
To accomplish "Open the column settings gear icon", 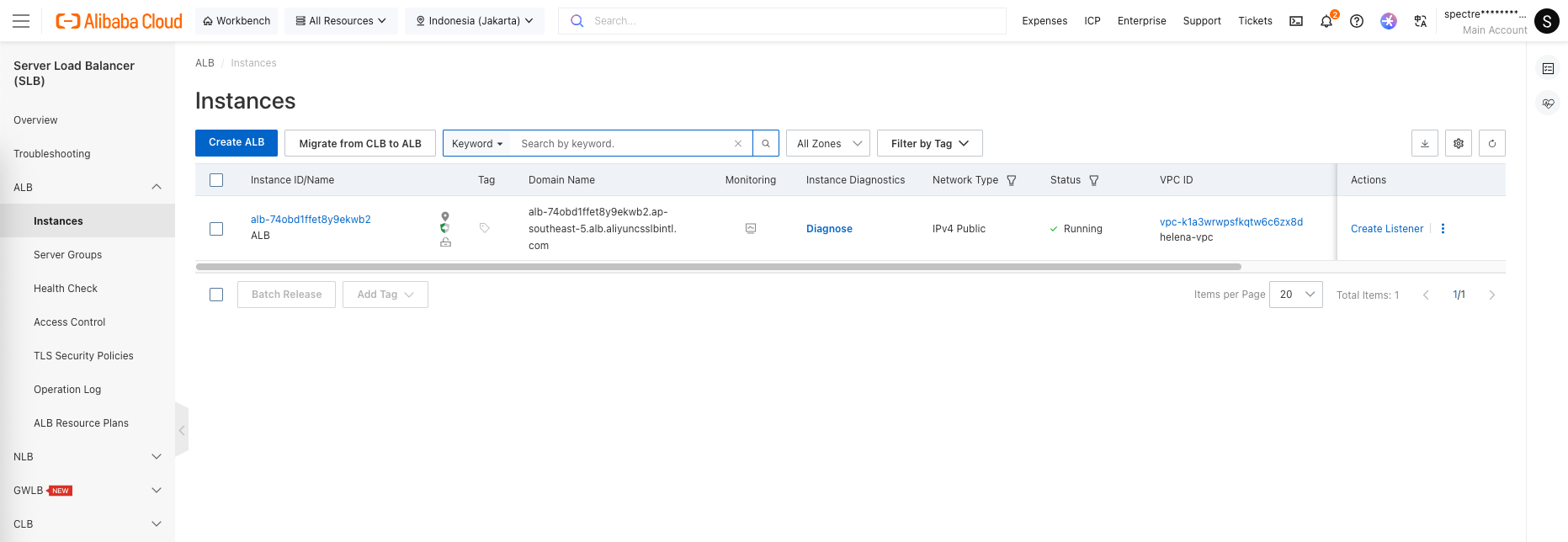I will click(x=1458, y=143).
